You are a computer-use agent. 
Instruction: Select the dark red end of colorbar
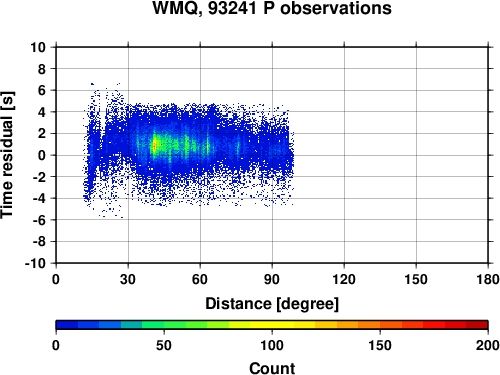[477, 325]
